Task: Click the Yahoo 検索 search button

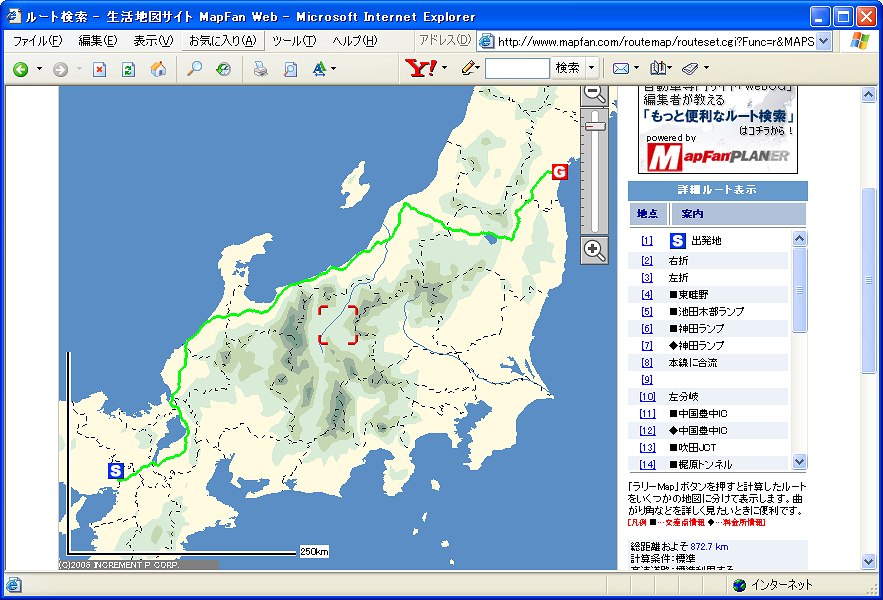Action: 568,68
